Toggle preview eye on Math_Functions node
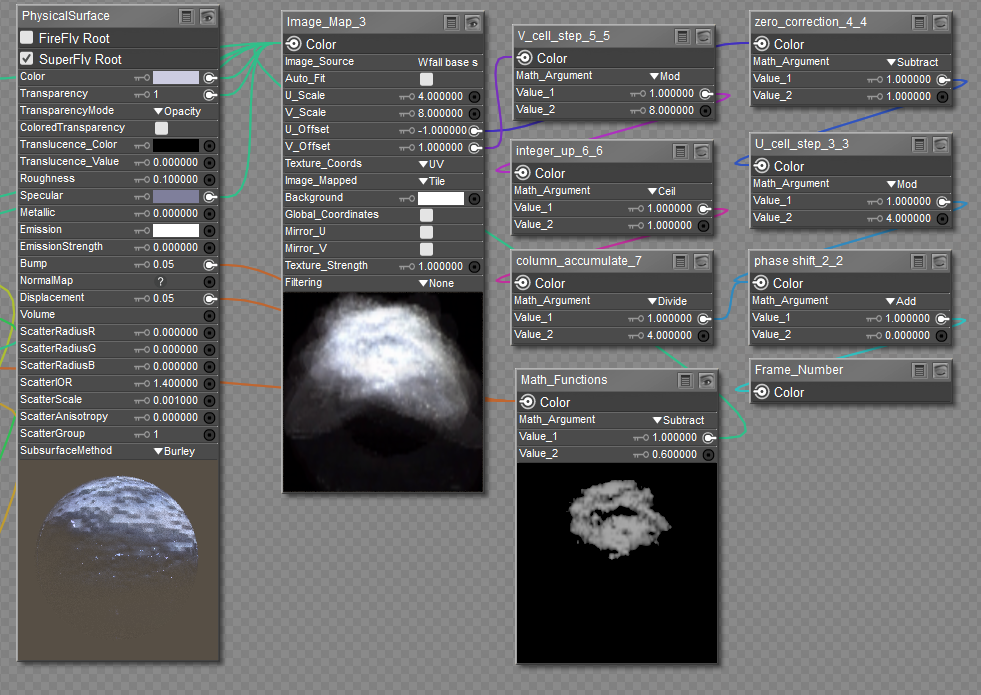Viewport: 981px width, 695px height. [707, 380]
